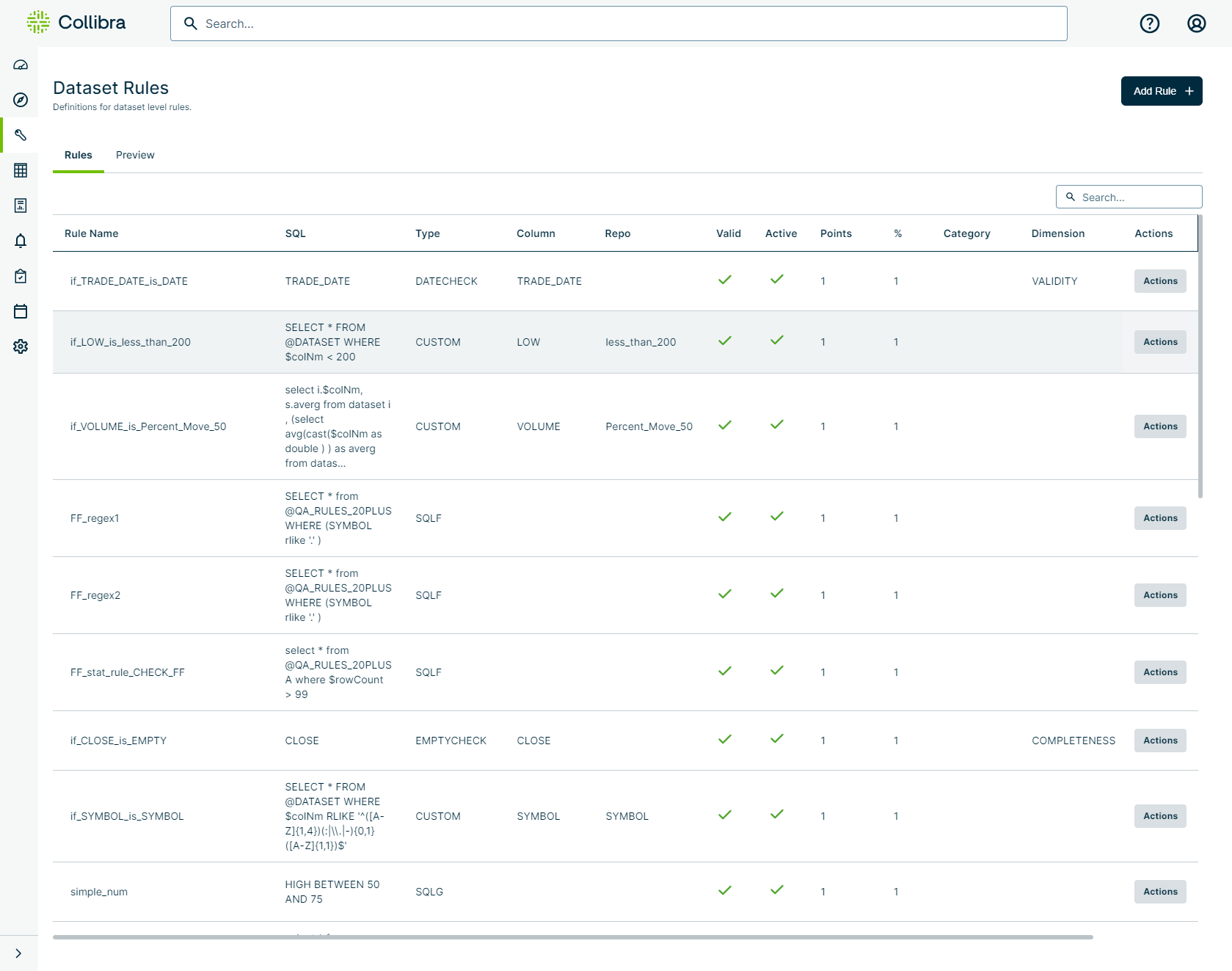
Task: Open the report chart icon in sidebar
Action: tap(21, 206)
